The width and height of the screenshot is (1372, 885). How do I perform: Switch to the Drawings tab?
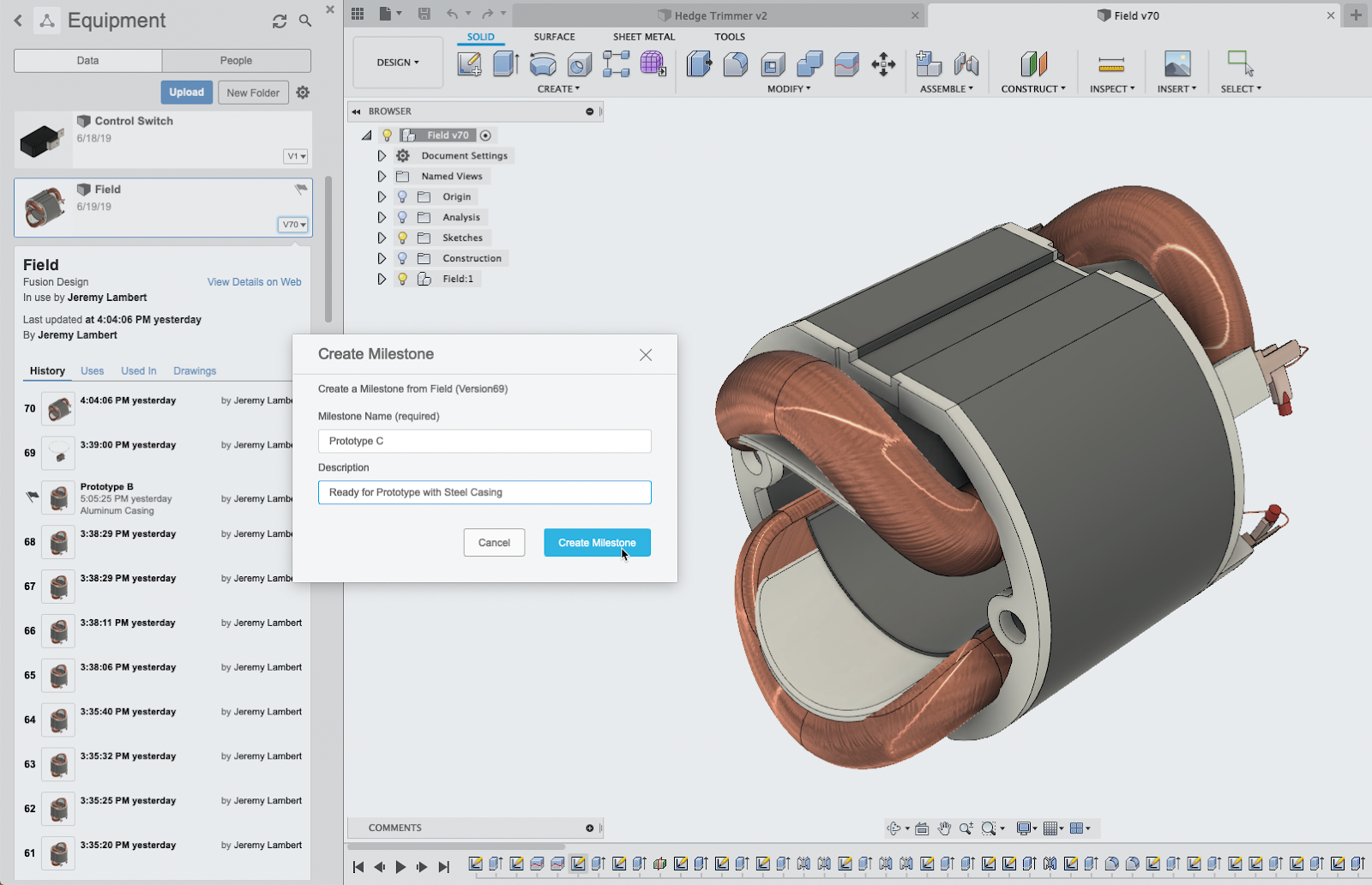point(195,371)
